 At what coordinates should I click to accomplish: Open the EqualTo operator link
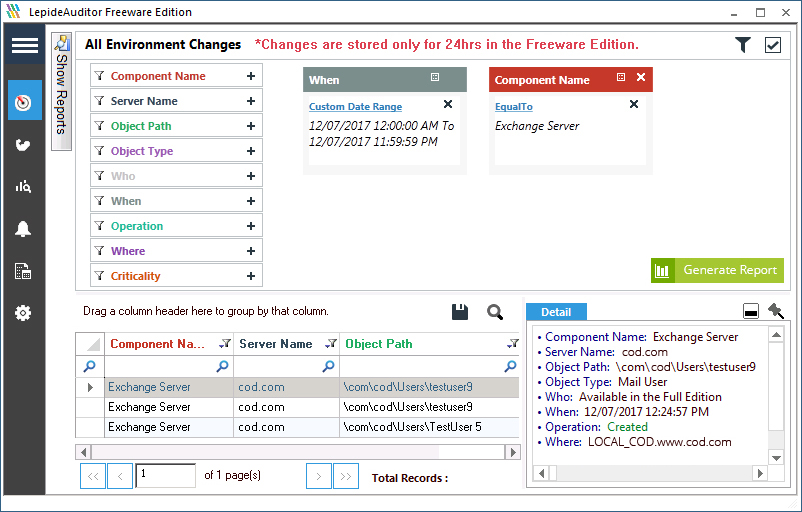[514, 106]
